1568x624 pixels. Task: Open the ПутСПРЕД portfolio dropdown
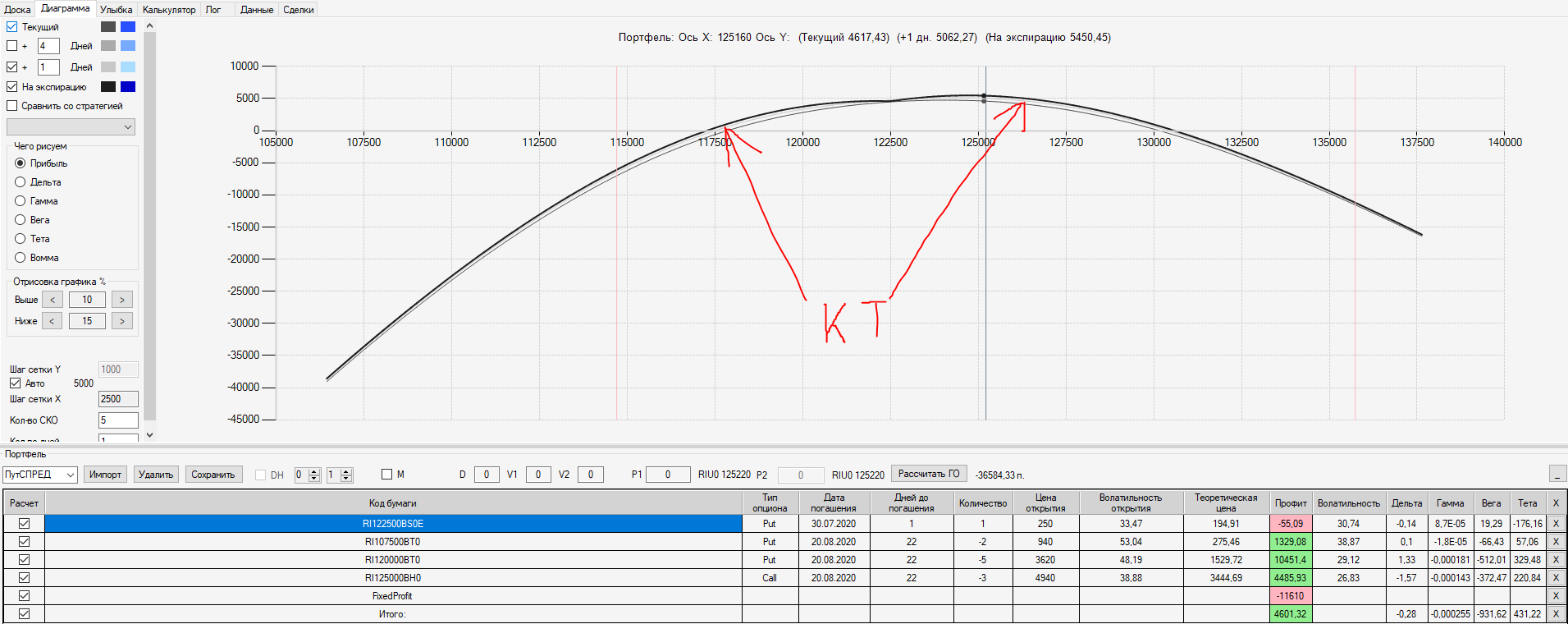(40, 475)
